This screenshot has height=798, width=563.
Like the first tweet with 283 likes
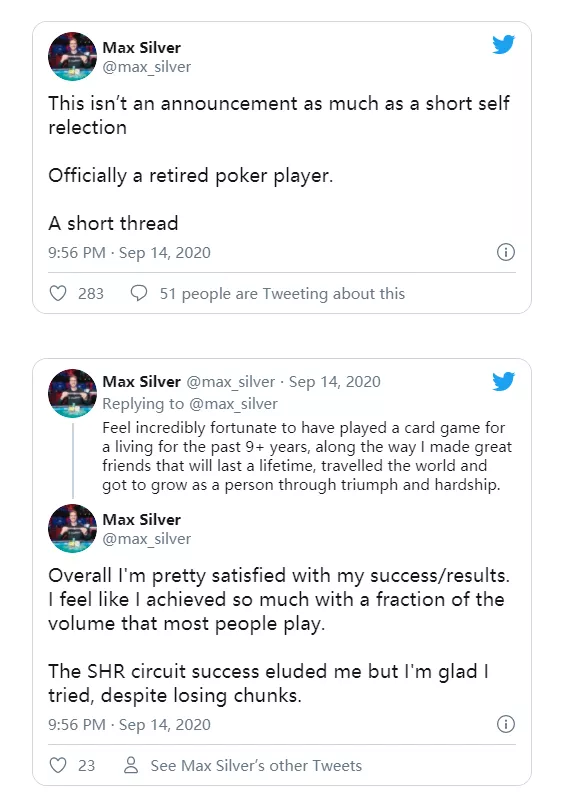click(58, 293)
